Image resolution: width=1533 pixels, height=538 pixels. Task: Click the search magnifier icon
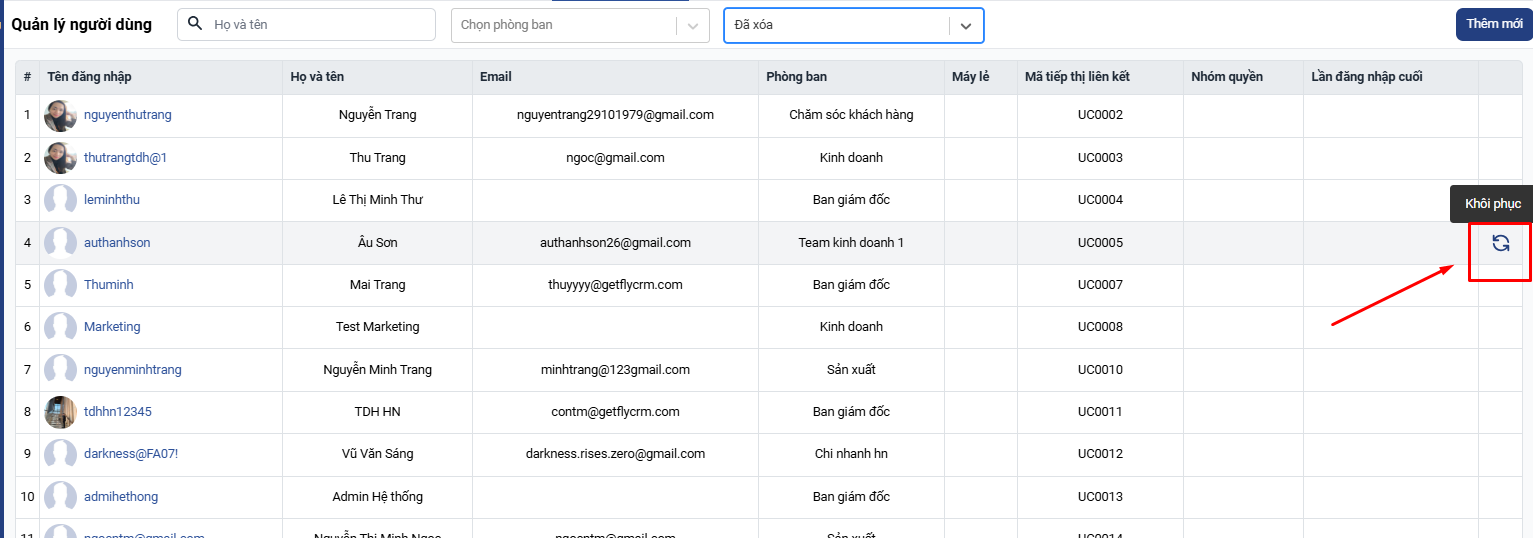click(195, 24)
